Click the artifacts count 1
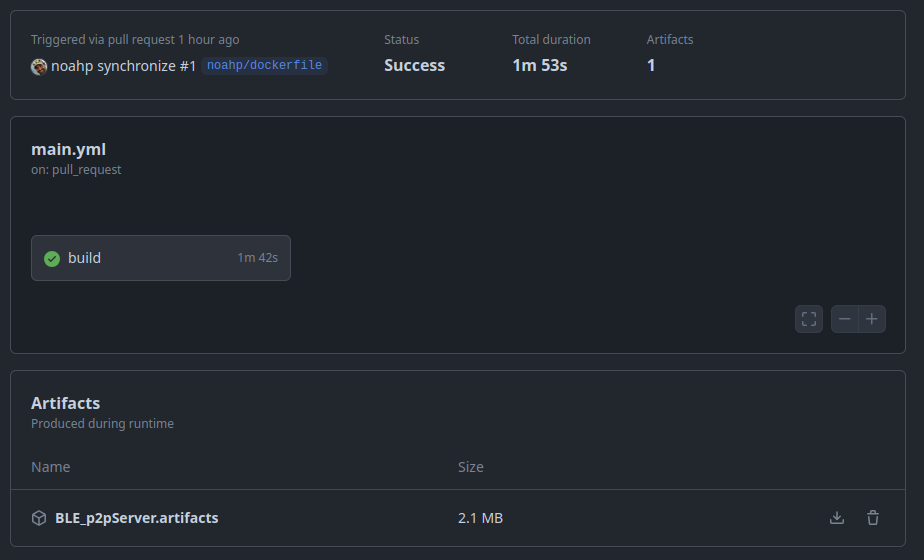Viewport: 924px width, 560px height. (651, 65)
